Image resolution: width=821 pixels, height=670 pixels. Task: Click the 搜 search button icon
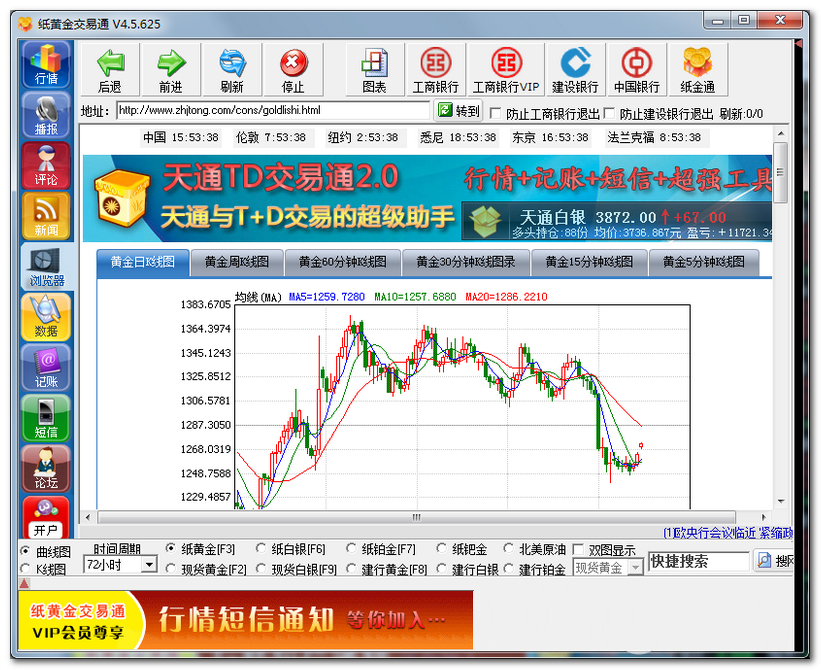tap(774, 561)
